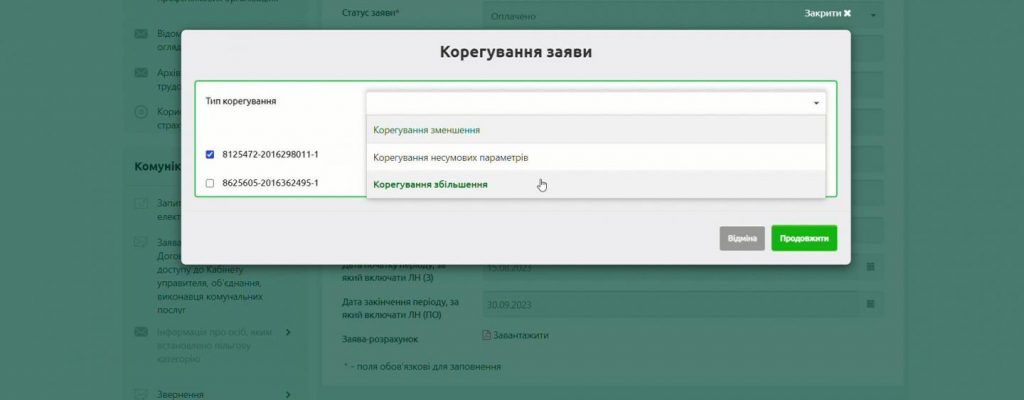Click envelope icon beside 'Інформація про осіб'
Image resolution: width=1024 pixels, height=400 pixels.
pos(141,332)
